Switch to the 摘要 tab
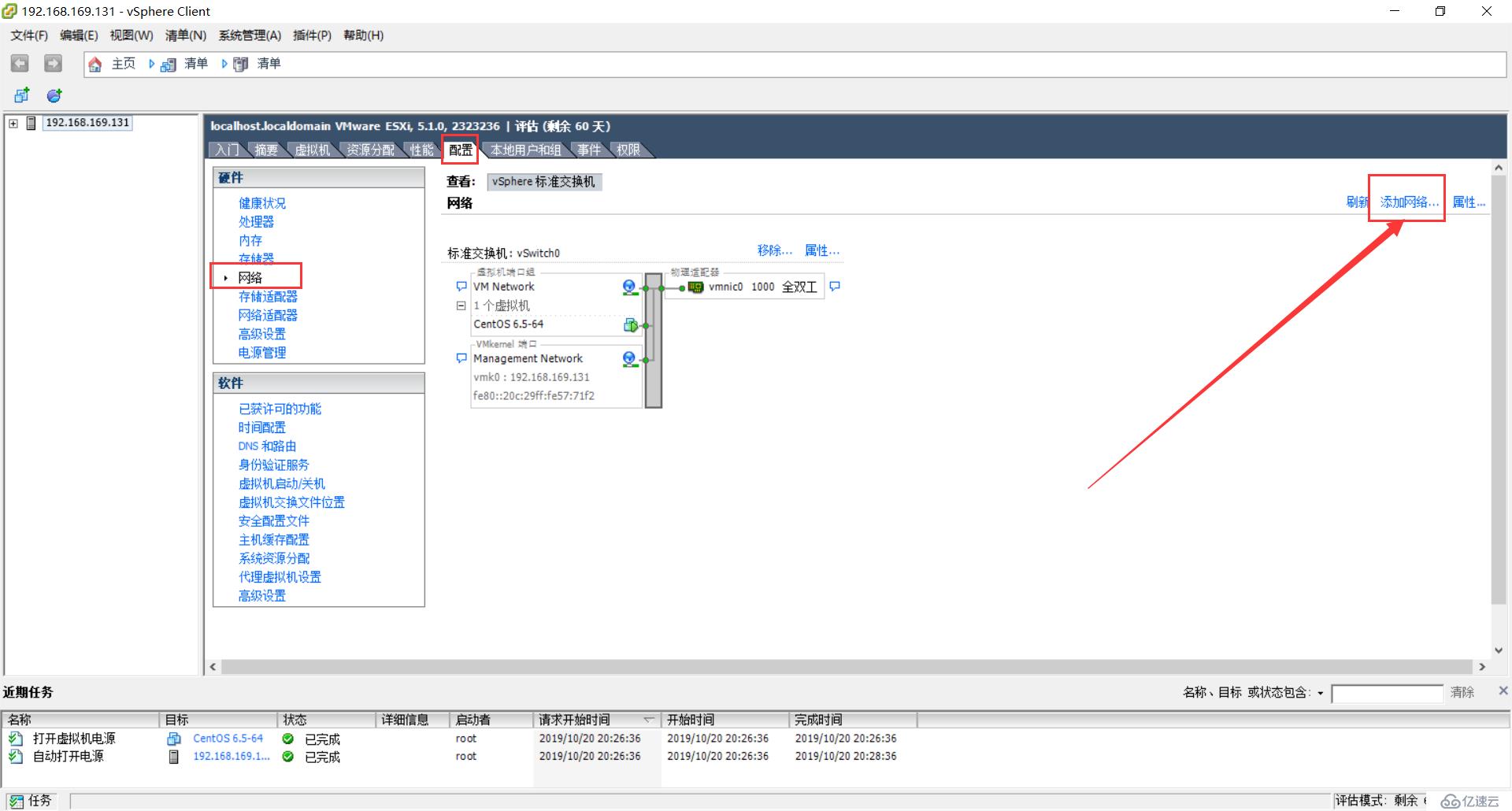Viewport: 1512px width, 811px height. (266, 150)
